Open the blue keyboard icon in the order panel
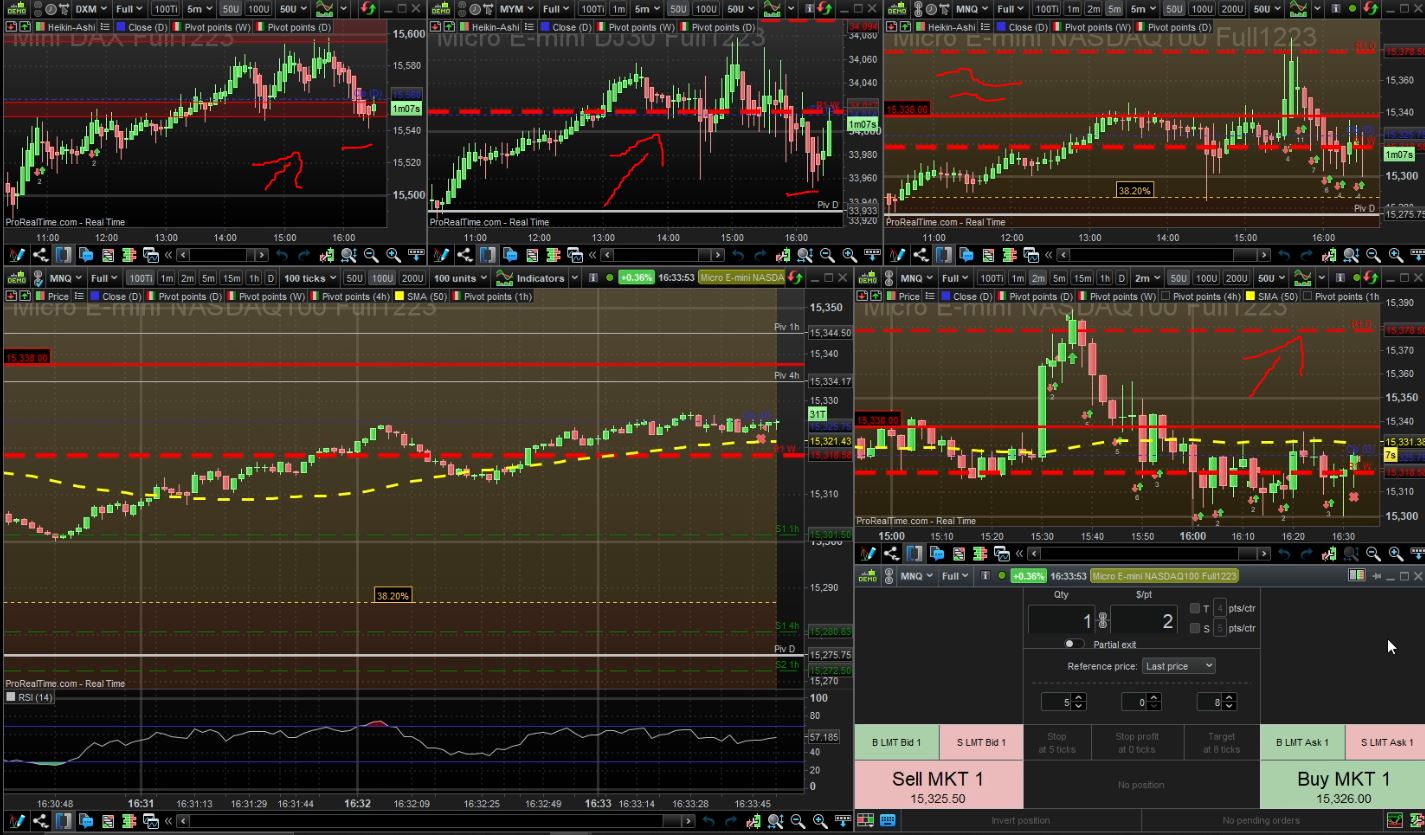The width and height of the screenshot is (1425, 835). pyautogui.click(x=887, y=821)
